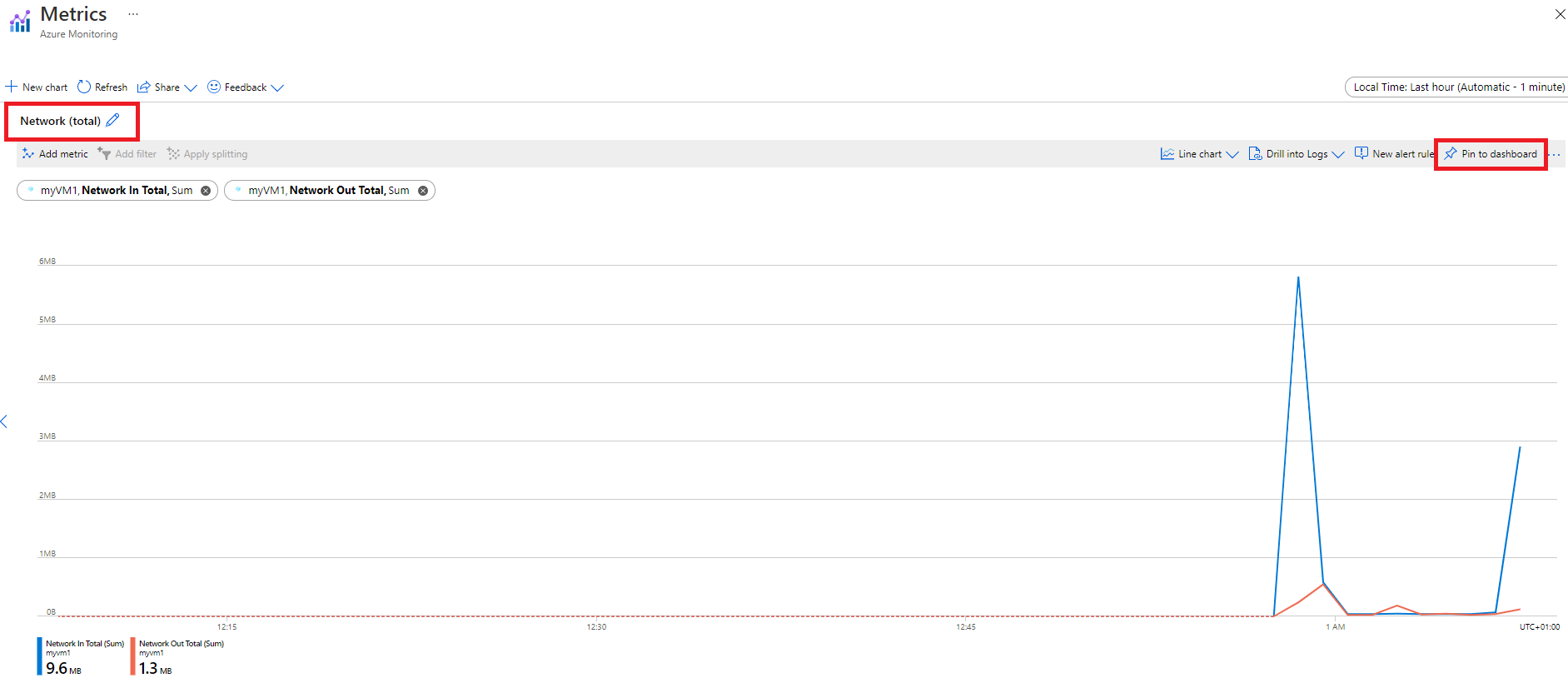Click the Apply splitting label
This screenshot has width=1568, height=688.
pos(216,154)
